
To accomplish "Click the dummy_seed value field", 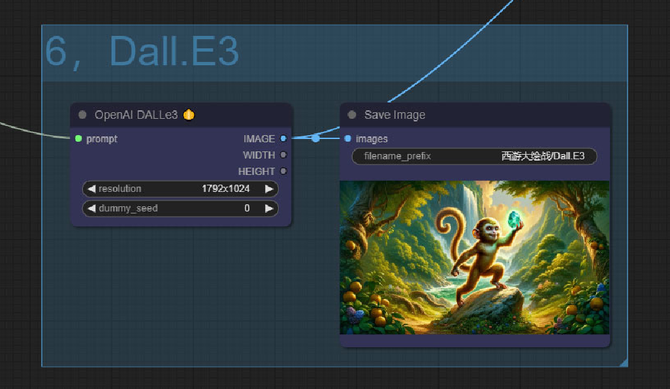I will coord(180,208).
